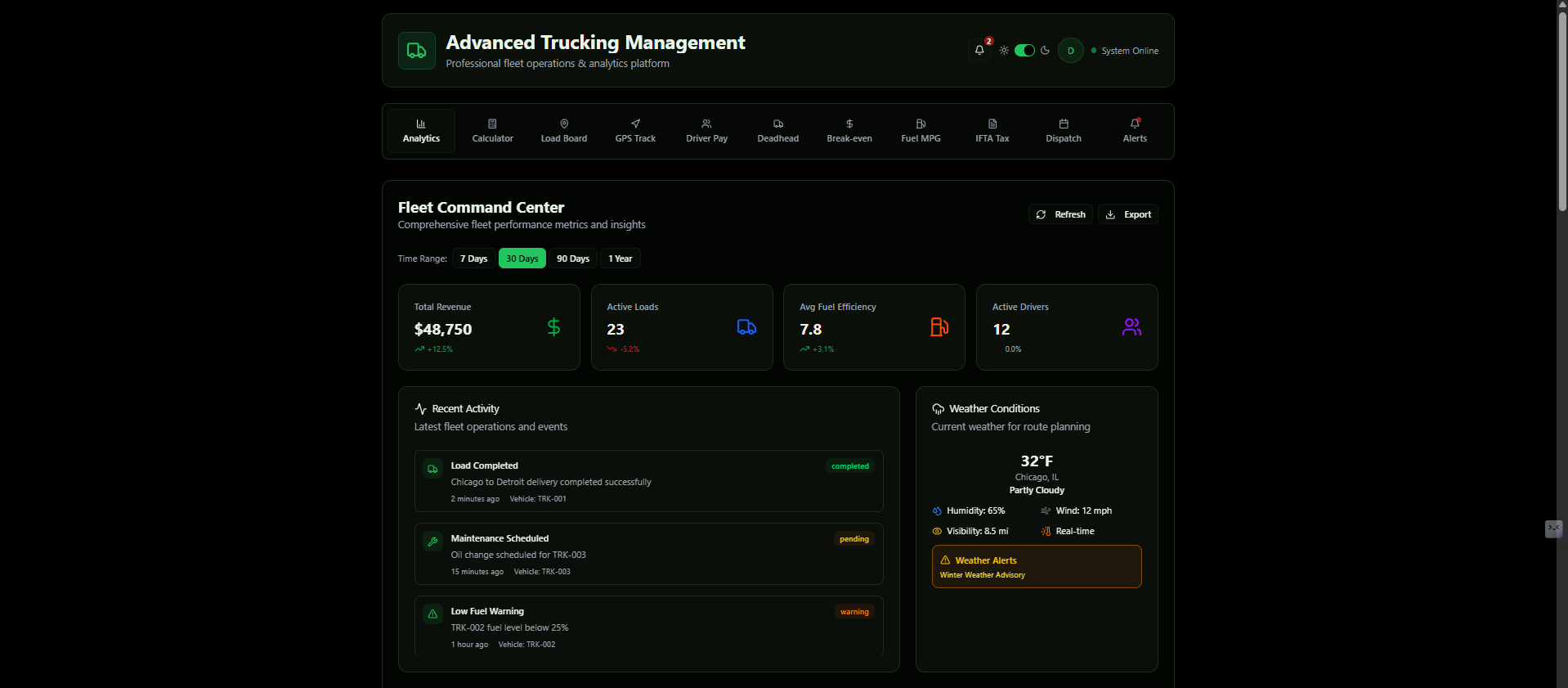This screenshot has width=1568, height=688.
Task: Click the 32°F temperature reading
Action: pos(1037,461)
